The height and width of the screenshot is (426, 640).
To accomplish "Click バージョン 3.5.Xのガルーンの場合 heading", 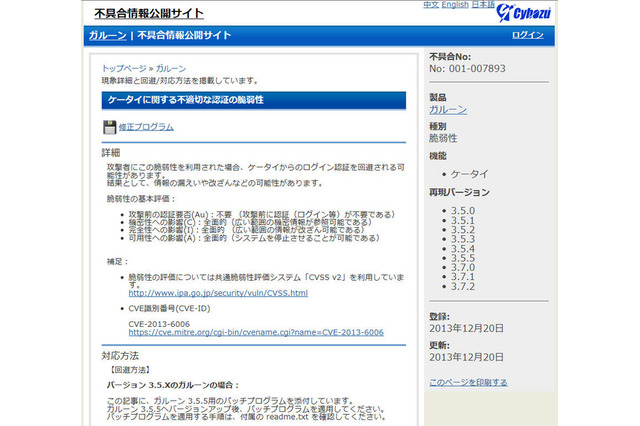I will coord(173,385).
